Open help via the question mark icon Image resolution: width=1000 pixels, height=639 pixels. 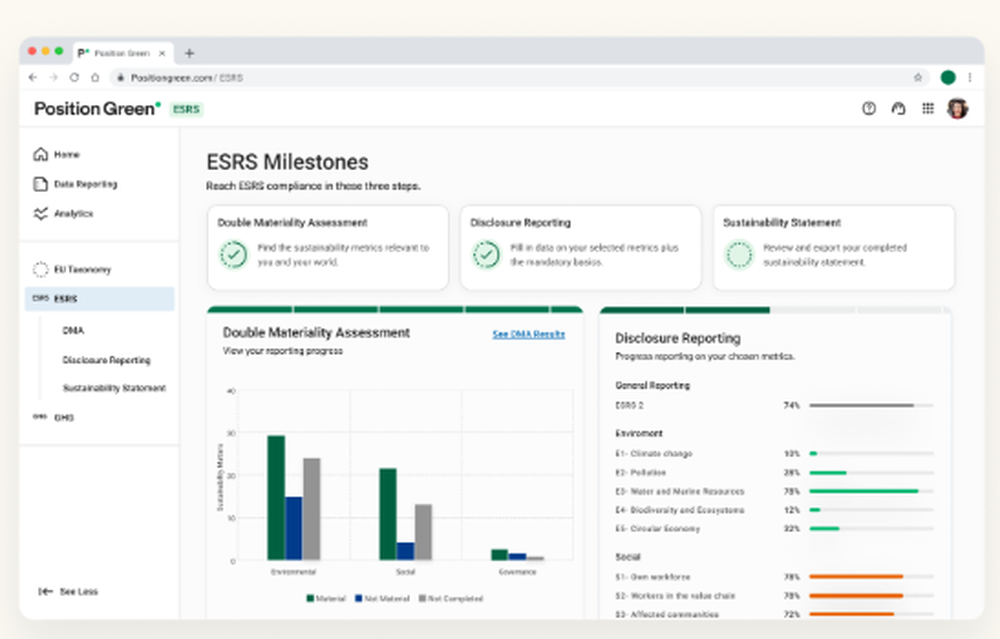click(x=869, y=108)
